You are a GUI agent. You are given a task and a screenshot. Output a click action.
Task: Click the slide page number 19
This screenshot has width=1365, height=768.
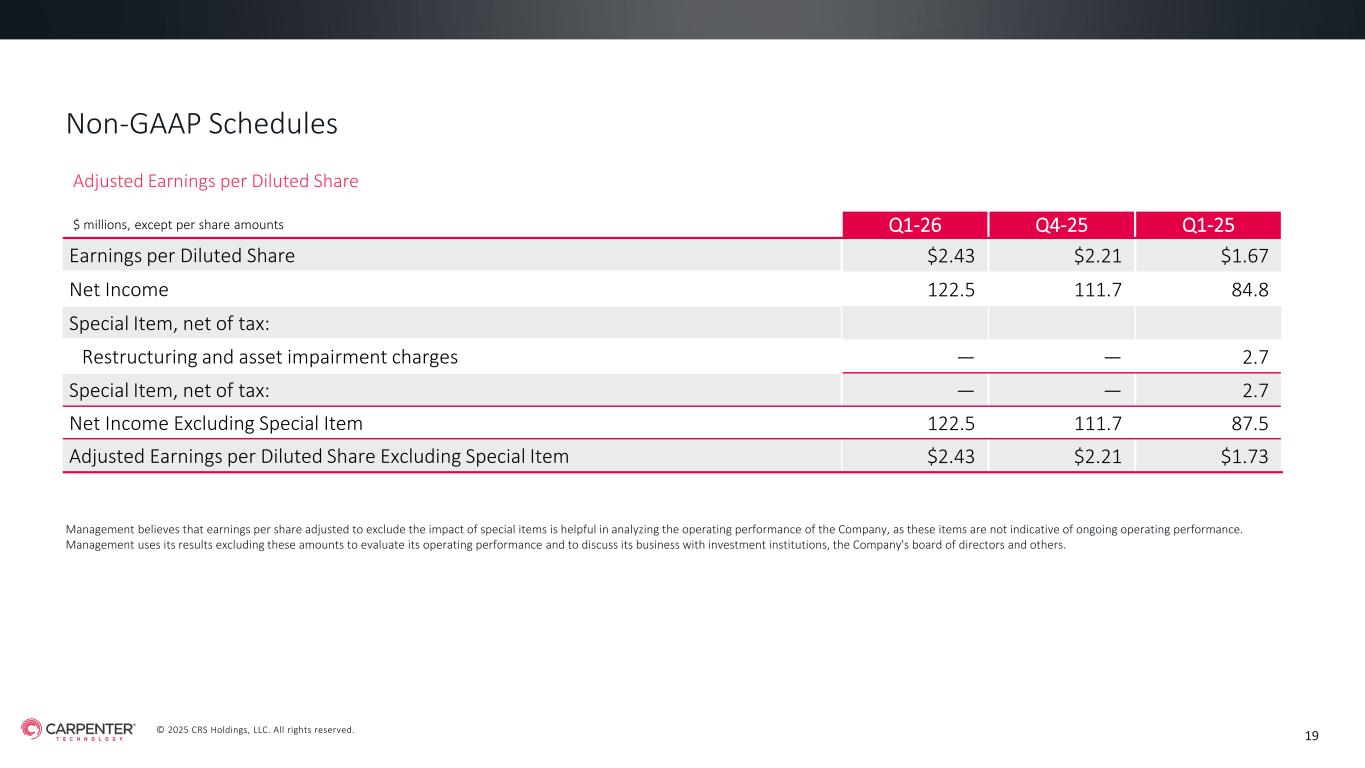point(1312,737)
